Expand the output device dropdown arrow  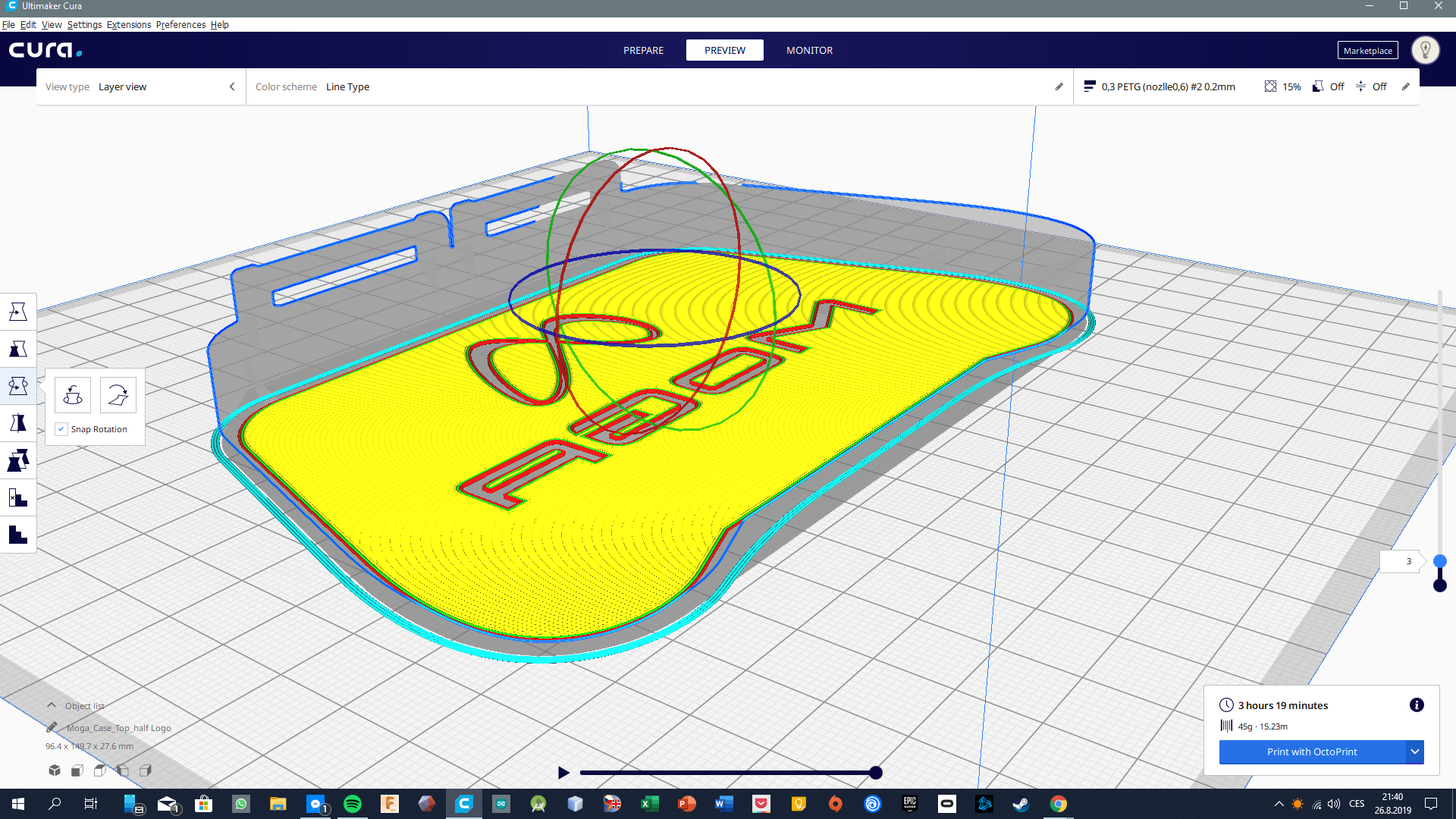(x=1415, y=752)
